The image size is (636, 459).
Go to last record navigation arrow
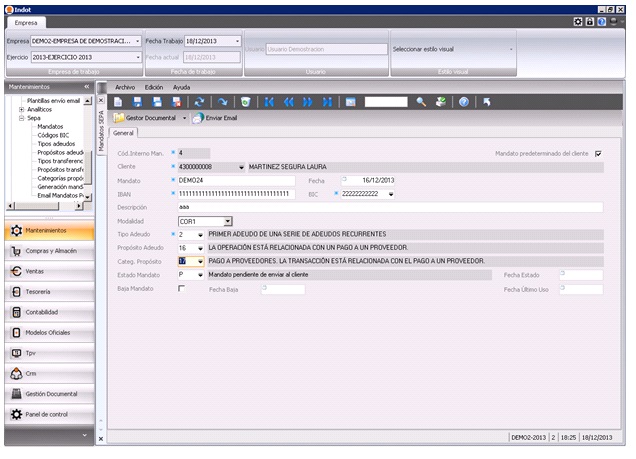tap(326, 102)
